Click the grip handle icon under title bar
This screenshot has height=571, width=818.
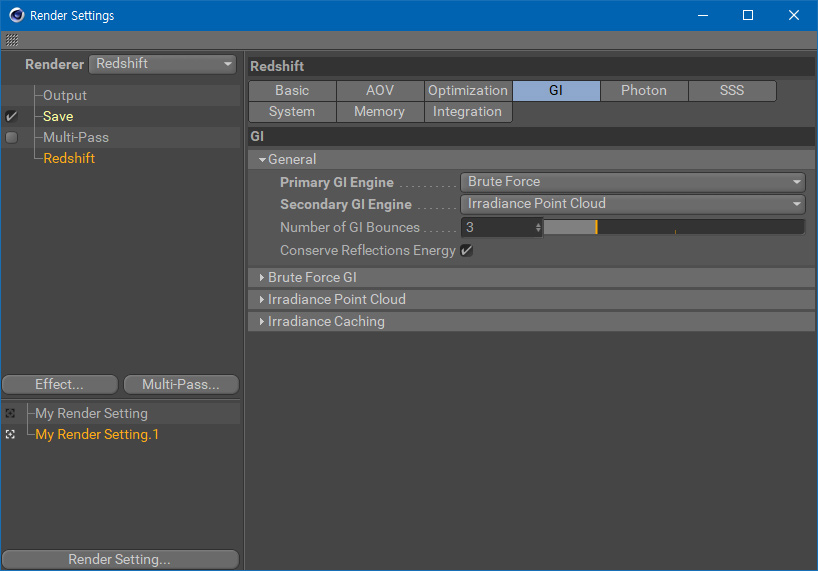(12, 40)
